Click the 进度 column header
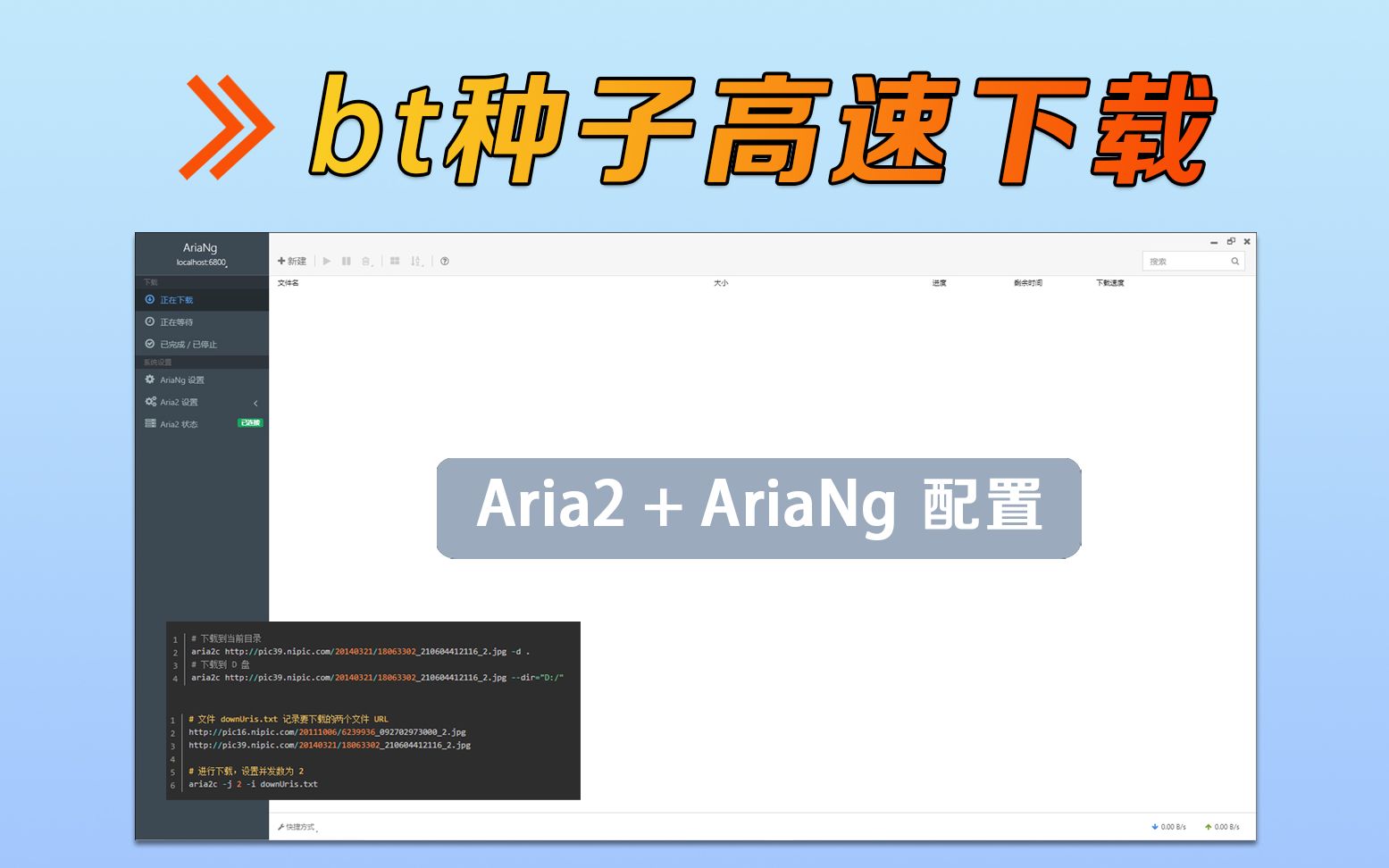Viewport: 1389px width, 868px height. point(940,283)
